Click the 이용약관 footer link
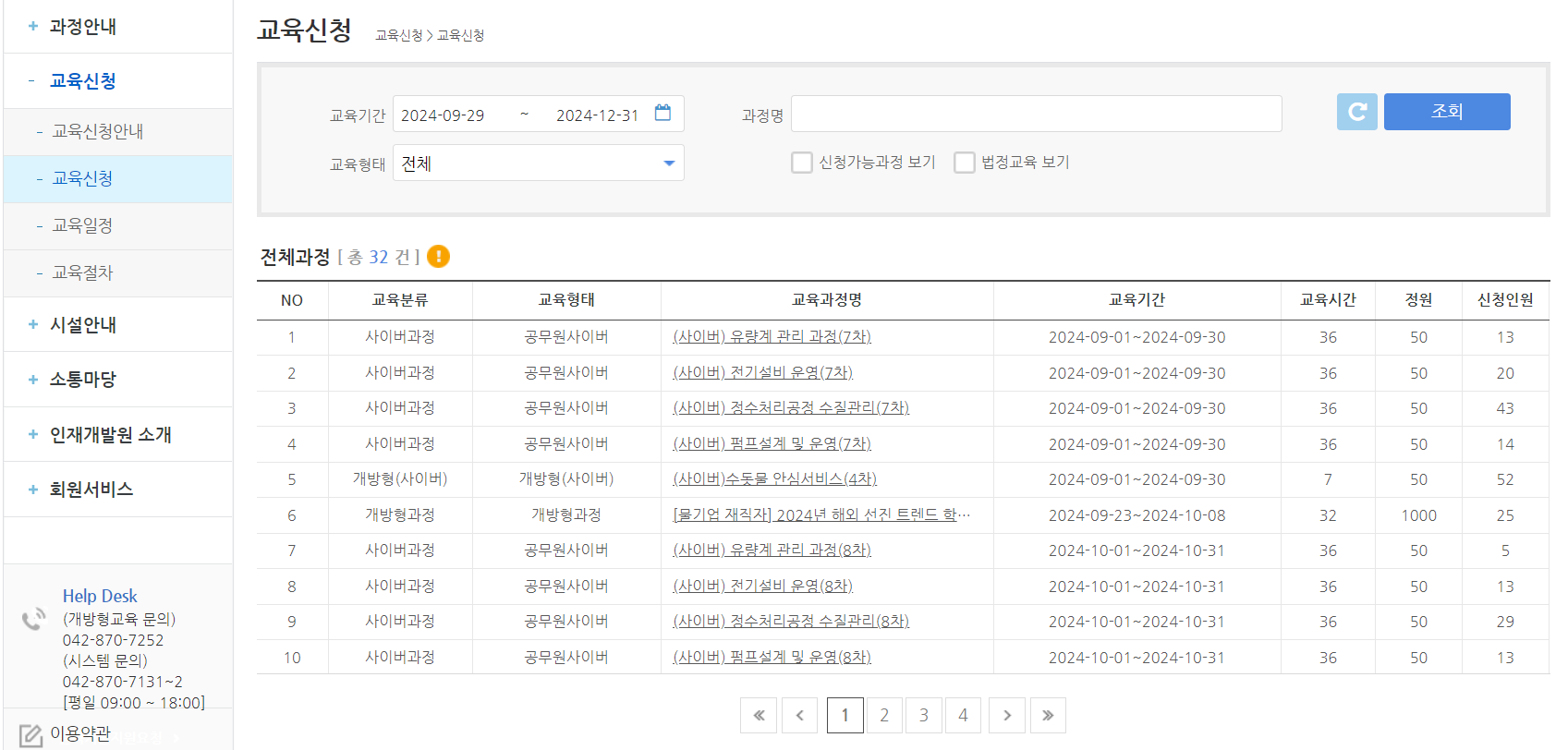The height and width of the screenshot is (750, 1568). [x=80, y=733]
